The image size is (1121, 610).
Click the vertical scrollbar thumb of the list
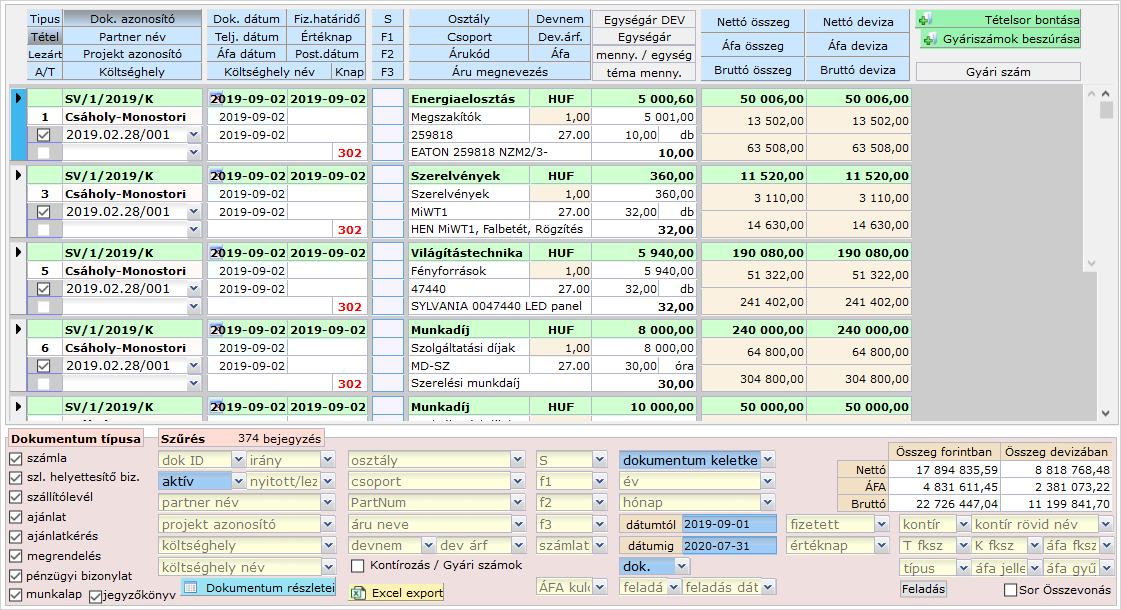click(x=1106, y=110)
